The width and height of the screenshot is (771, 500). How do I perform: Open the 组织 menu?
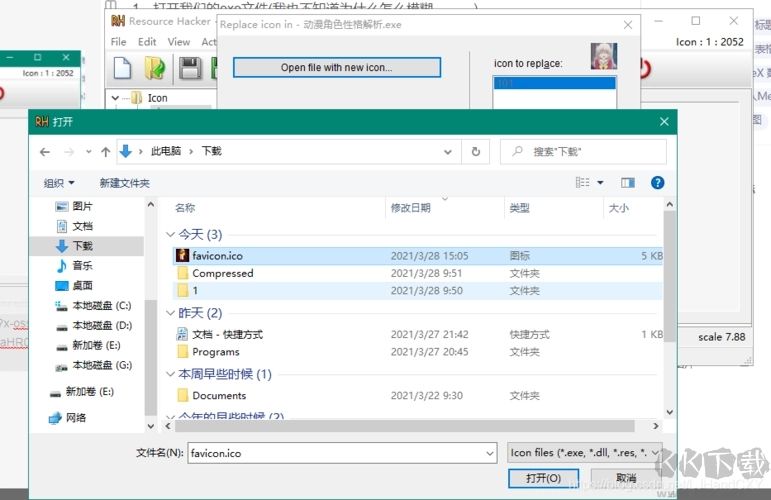[x=59, y=183]
